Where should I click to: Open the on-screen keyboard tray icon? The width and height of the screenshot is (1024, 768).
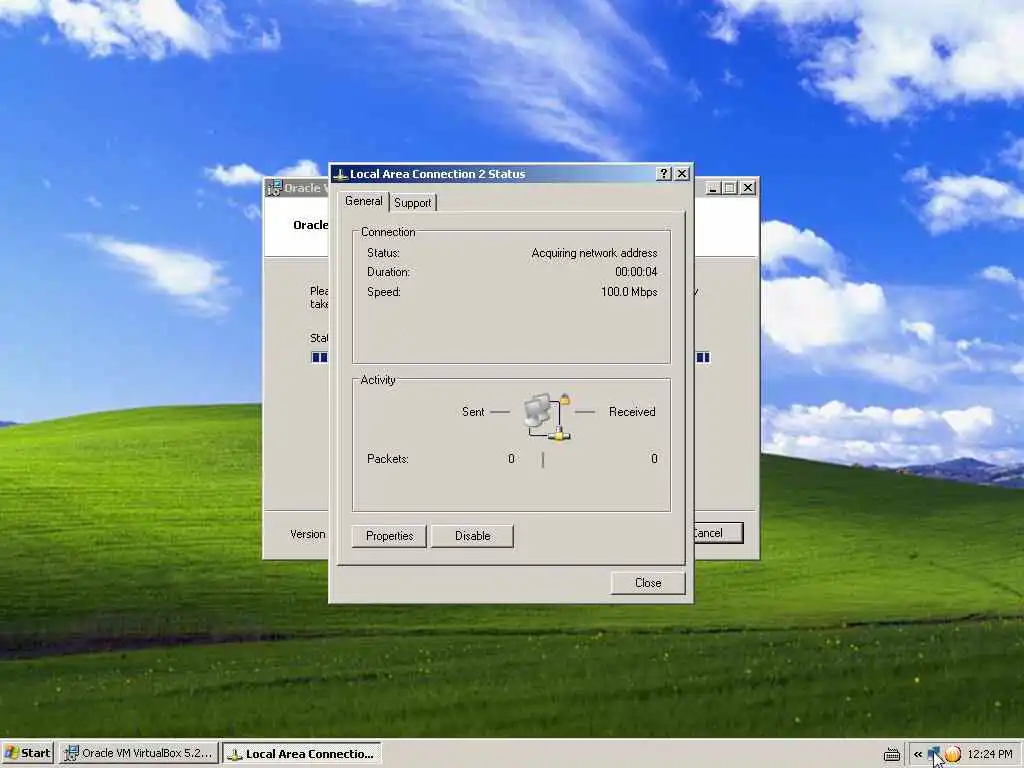click(891, 754)
